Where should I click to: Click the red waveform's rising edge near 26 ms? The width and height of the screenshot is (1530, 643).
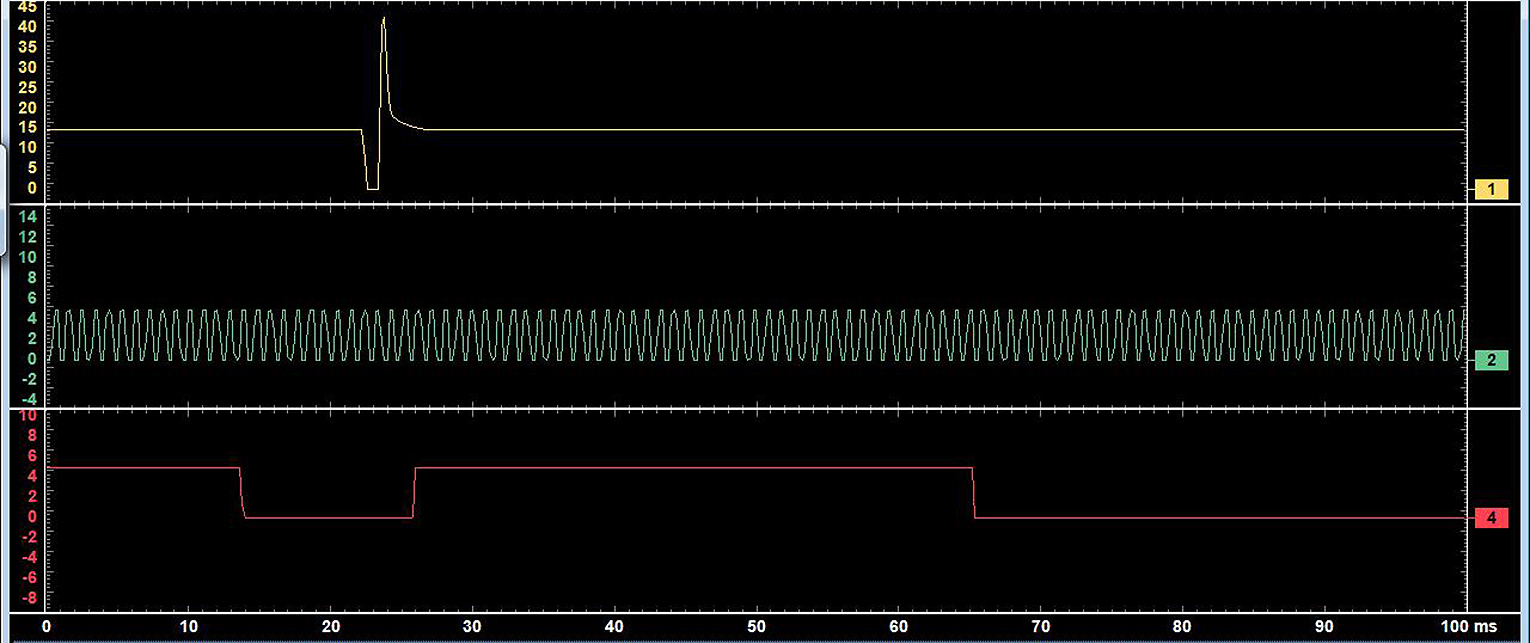click(414, 493)
